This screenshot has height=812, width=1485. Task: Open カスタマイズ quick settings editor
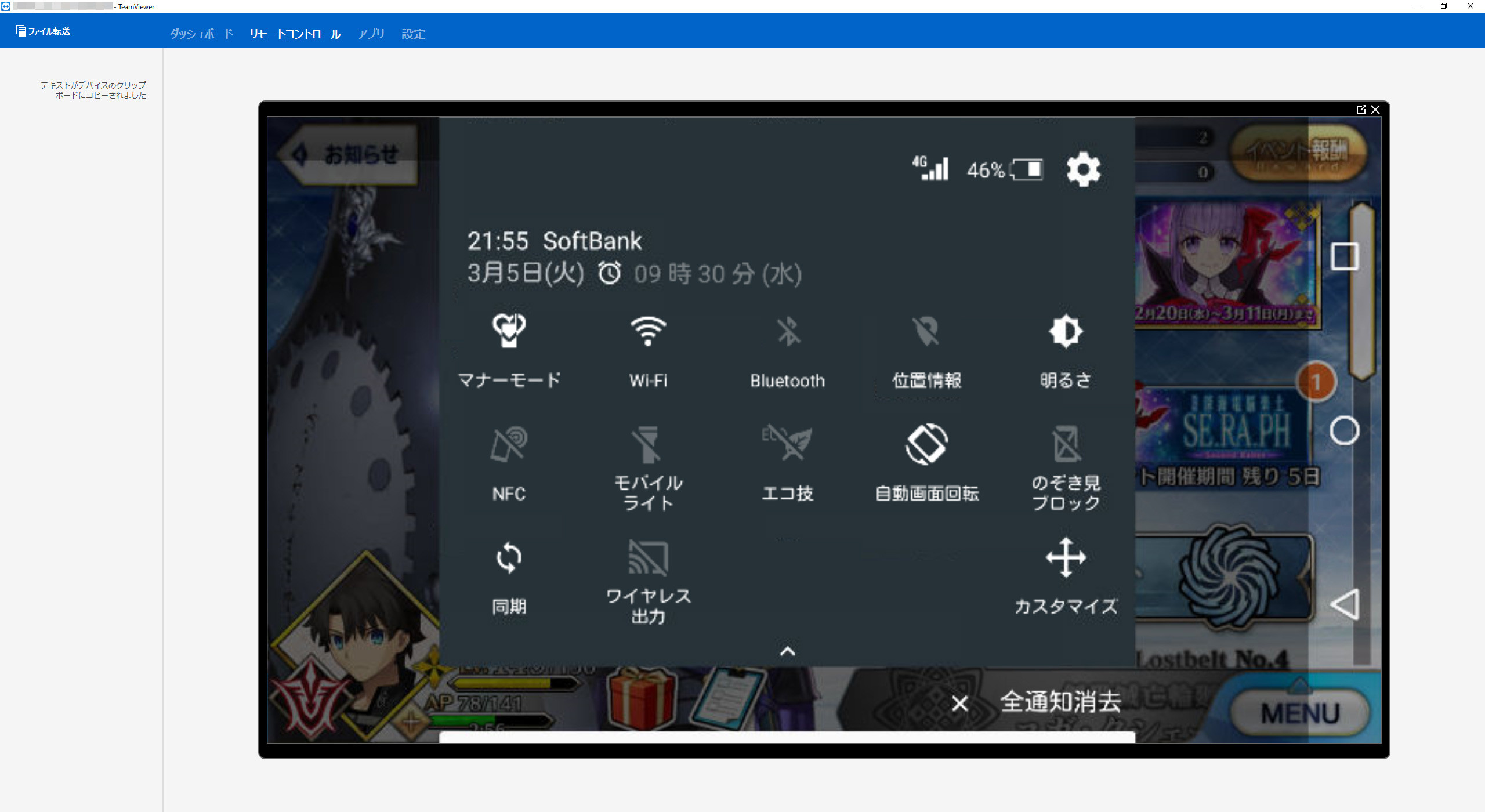(1065, 558)
